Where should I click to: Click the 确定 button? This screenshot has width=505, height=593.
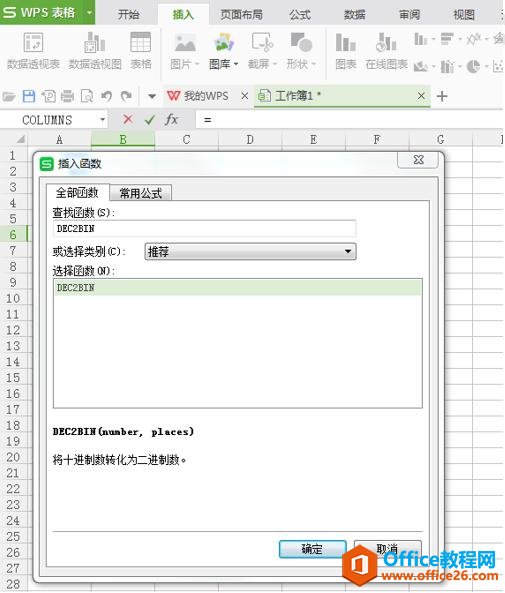(312, 549)
